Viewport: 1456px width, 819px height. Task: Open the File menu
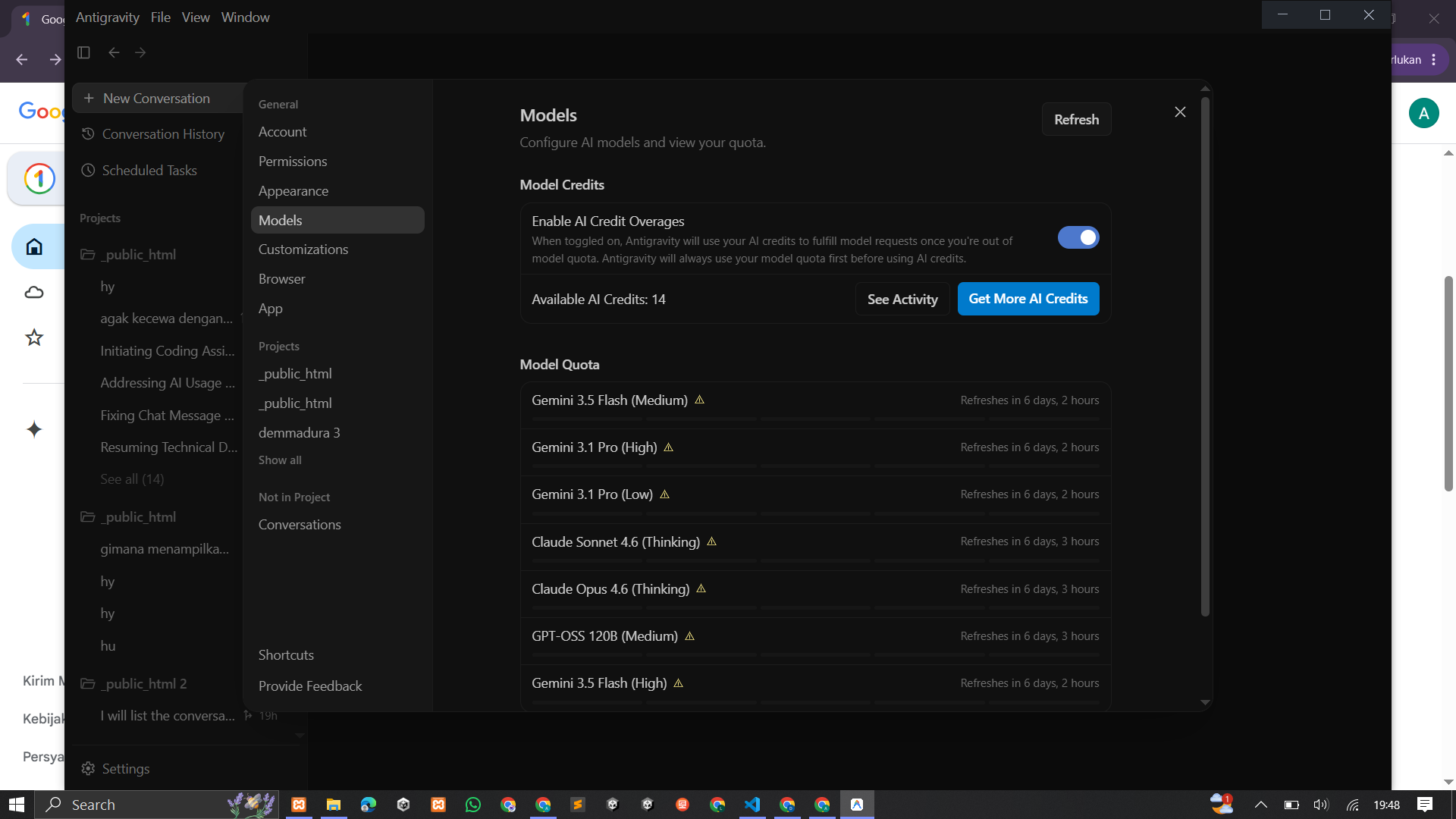click(x=161, y=17)
